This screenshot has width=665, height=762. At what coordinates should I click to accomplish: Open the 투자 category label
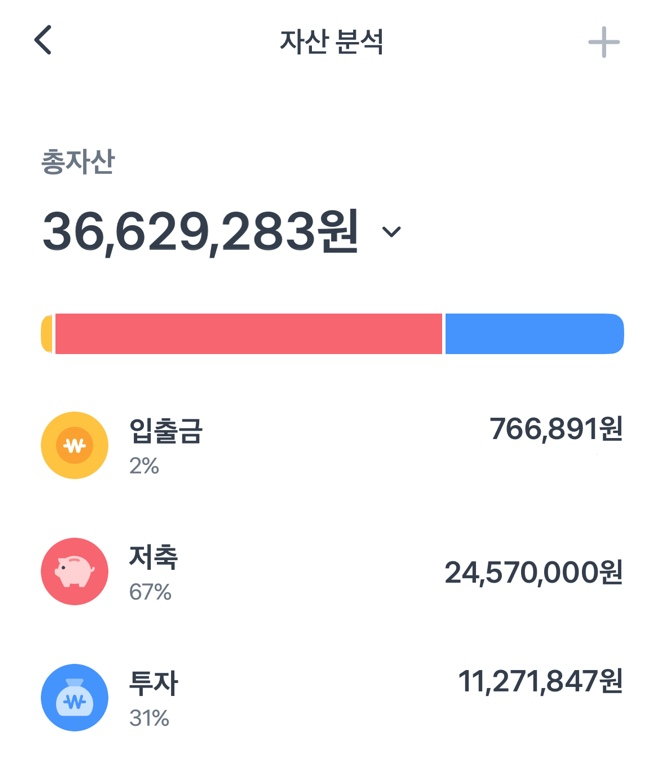tap(153, 683)
